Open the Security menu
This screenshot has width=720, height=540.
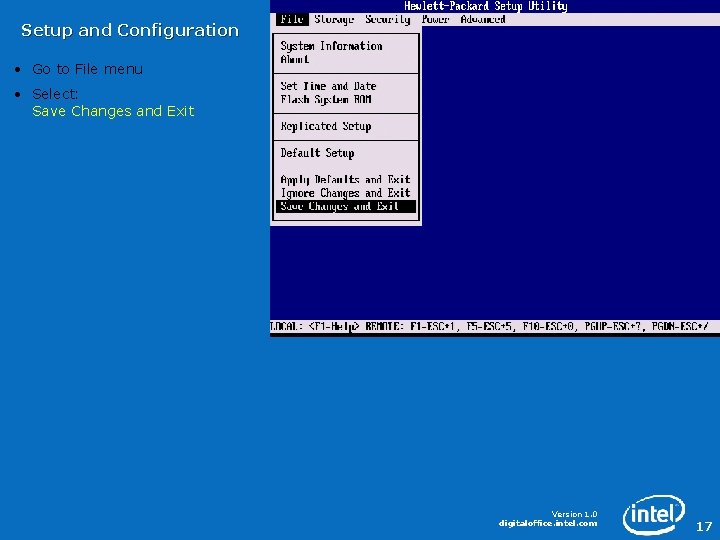click(388, 19)
